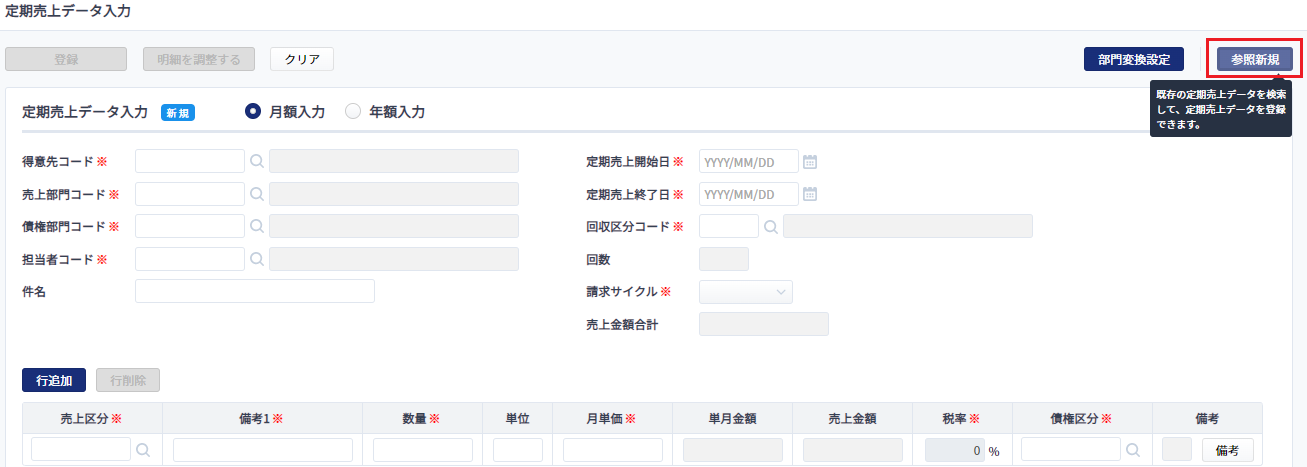The image size is (1307, 467).
Task: Click the search icon beside 売上部門コード
Action: 257,195
